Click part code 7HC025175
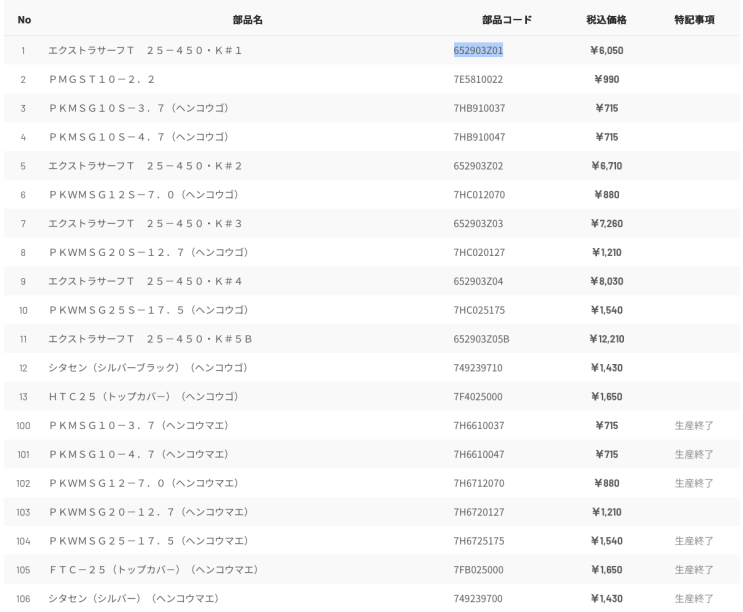Image resolution: width=743 pixels, height=612 pixels. point(479,310)
